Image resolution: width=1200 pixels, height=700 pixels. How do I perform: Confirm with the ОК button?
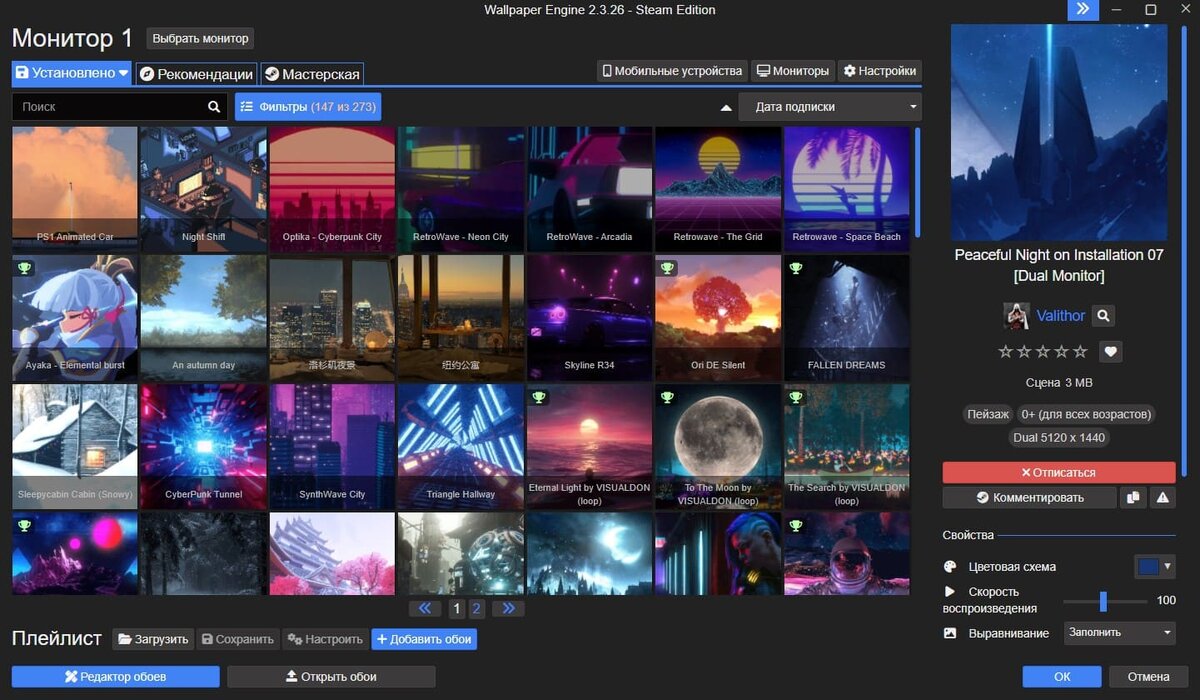1062,677
